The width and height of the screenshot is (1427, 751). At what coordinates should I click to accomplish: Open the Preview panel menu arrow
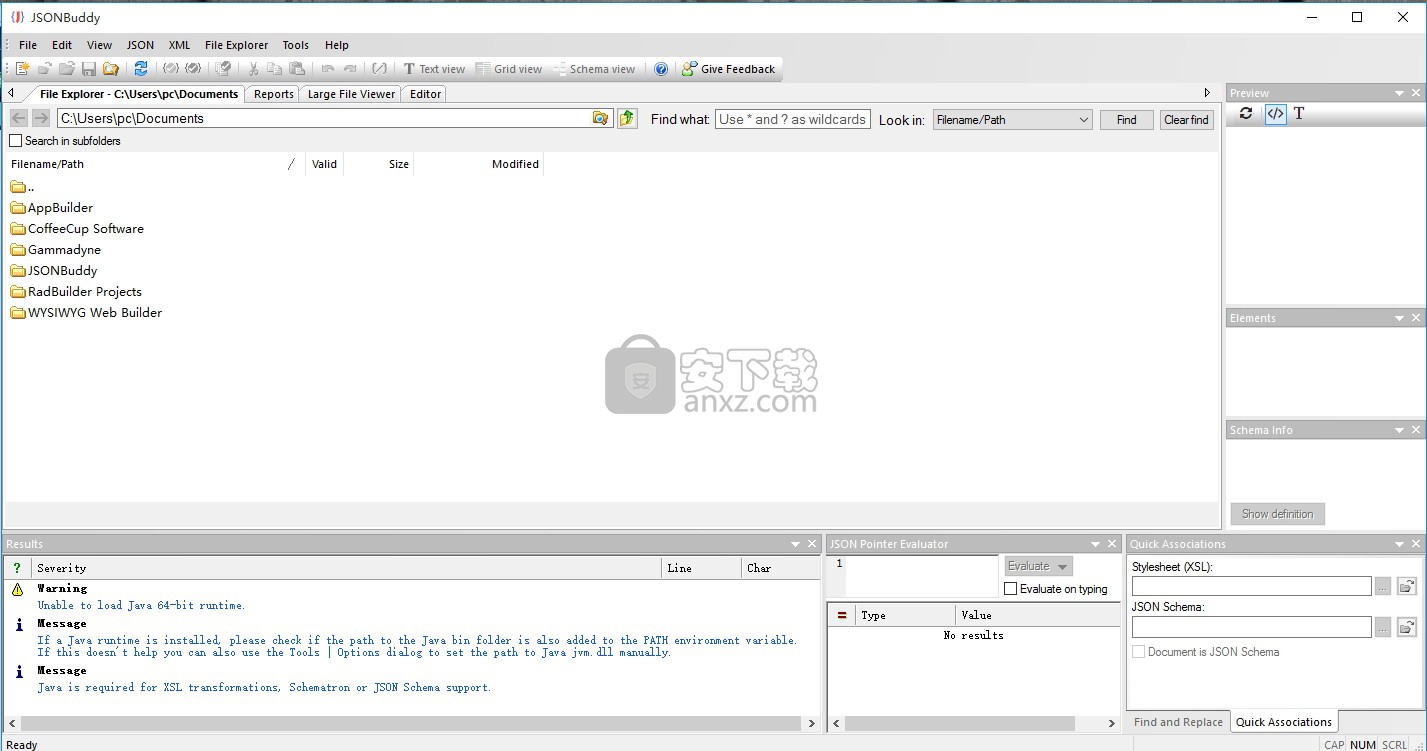coord(1400,93)
